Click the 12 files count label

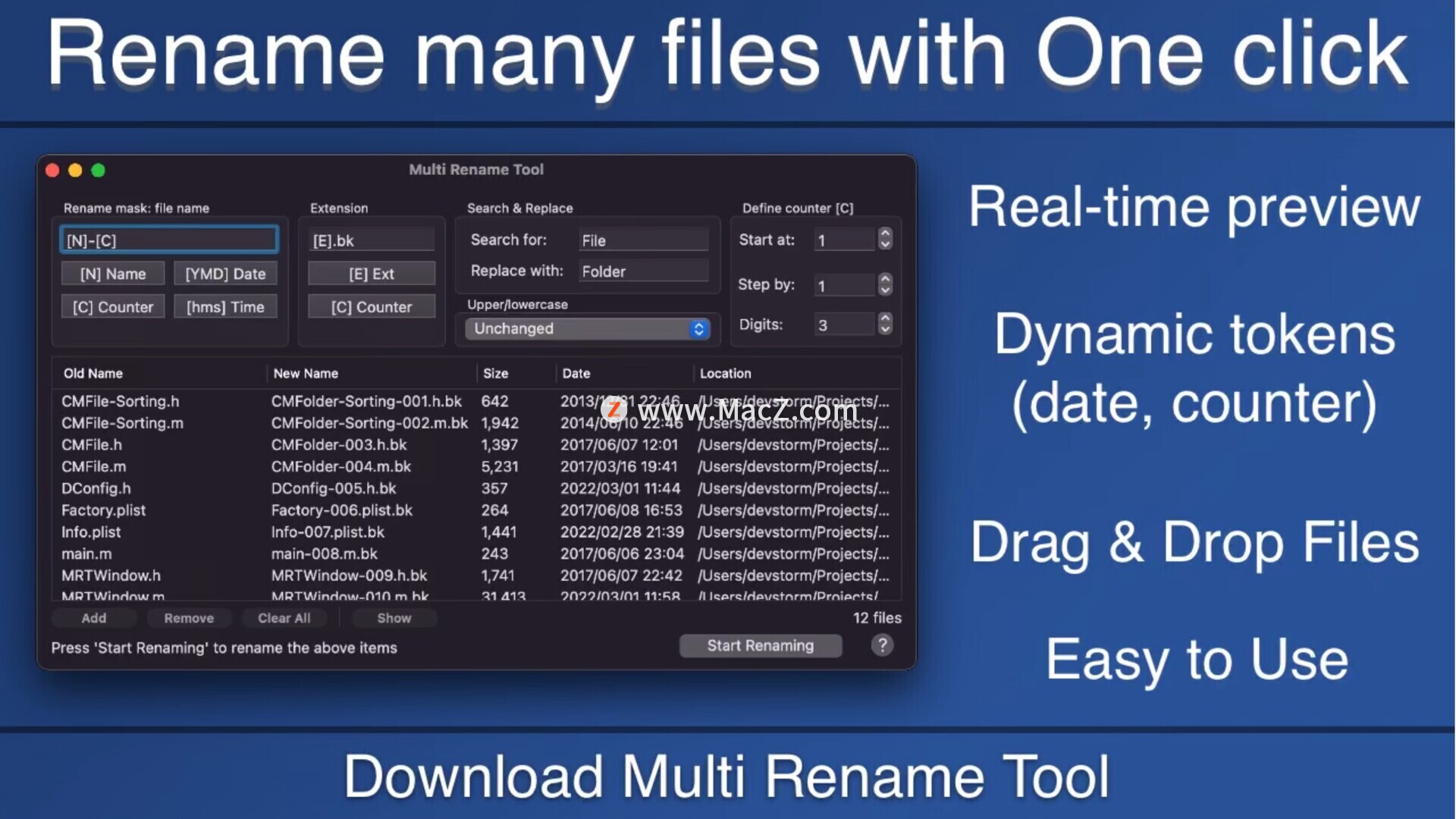pyautogui.click(x=877, y=618)
